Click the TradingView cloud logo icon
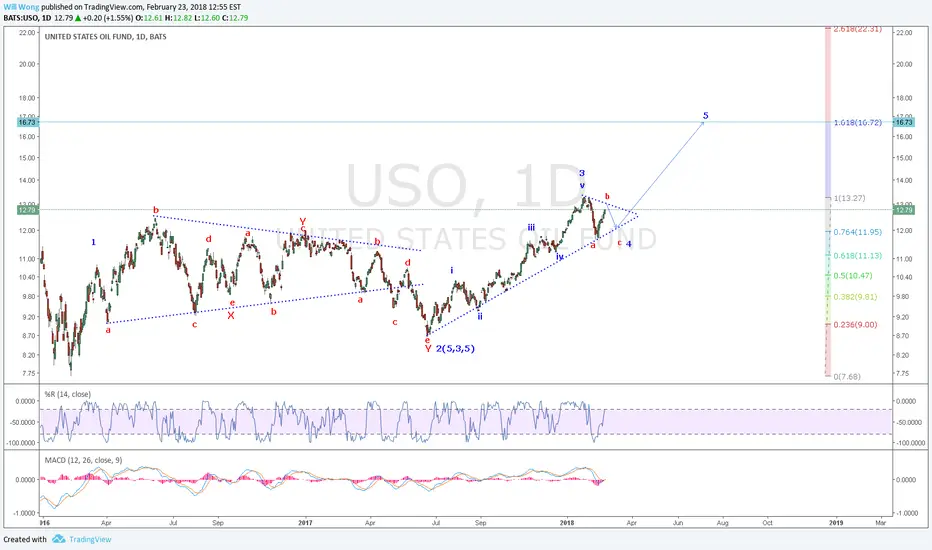 pyautogui.click(x=58, y=539)
